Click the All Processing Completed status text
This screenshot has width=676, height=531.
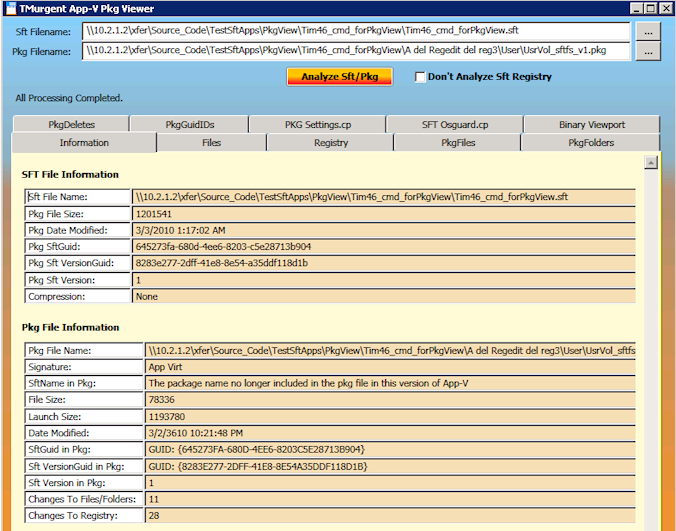pyautogui.click(x=69, y=98)
